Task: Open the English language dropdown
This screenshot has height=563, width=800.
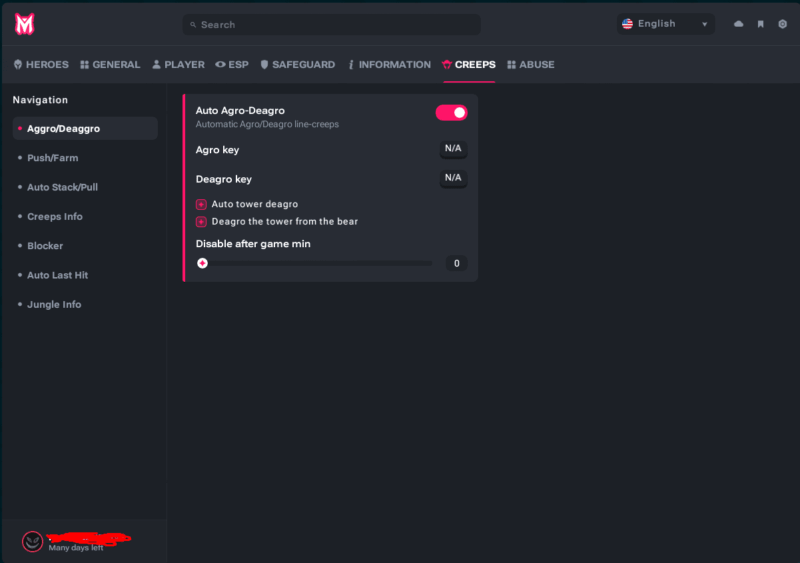Action: point(665,24)
